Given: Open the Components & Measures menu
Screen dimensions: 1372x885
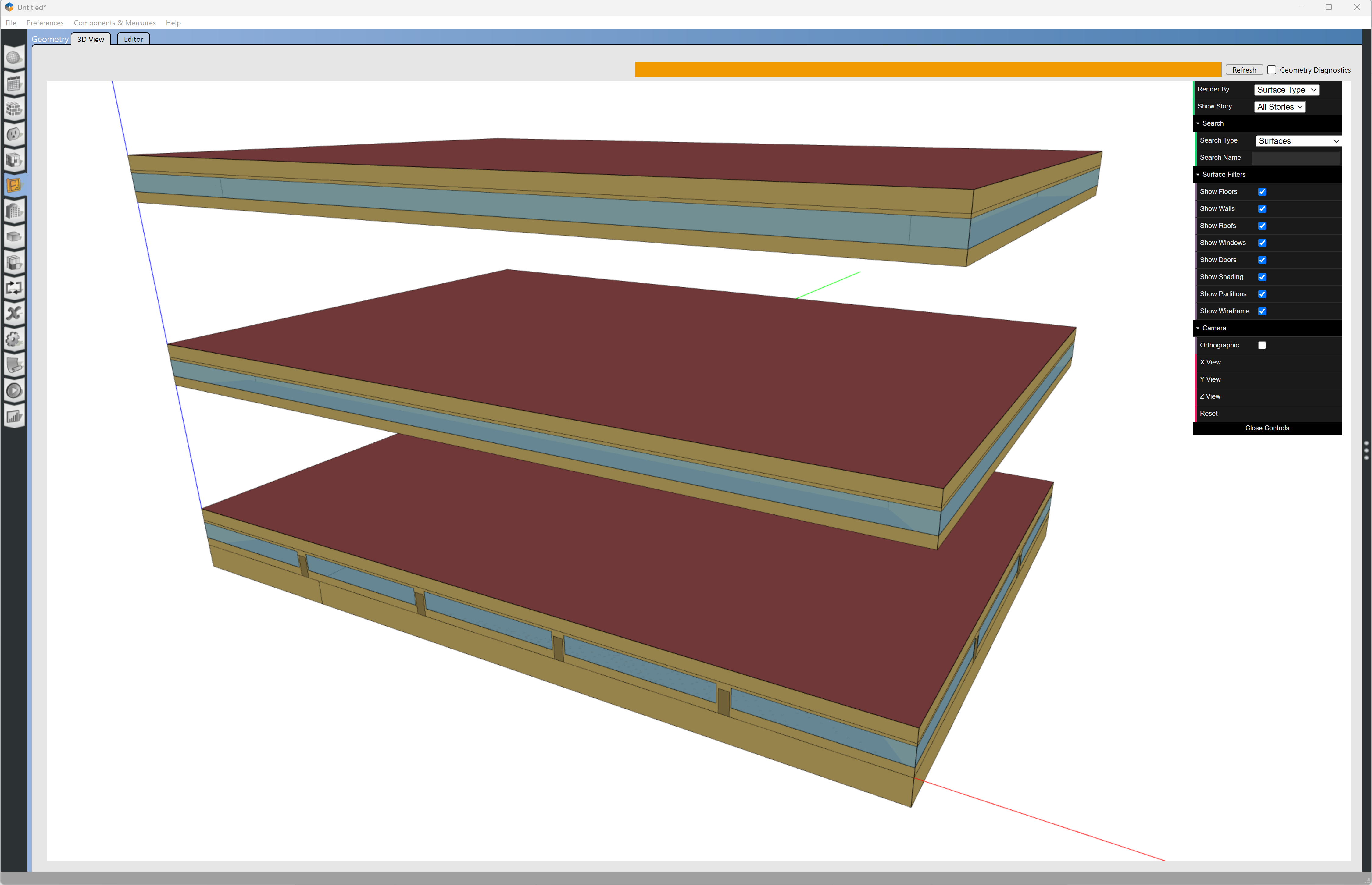Looking at the screenshot, I should click(114, 23).
